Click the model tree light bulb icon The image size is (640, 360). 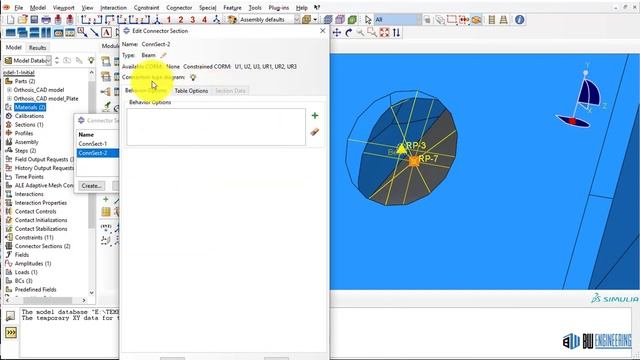click(91, 60)
